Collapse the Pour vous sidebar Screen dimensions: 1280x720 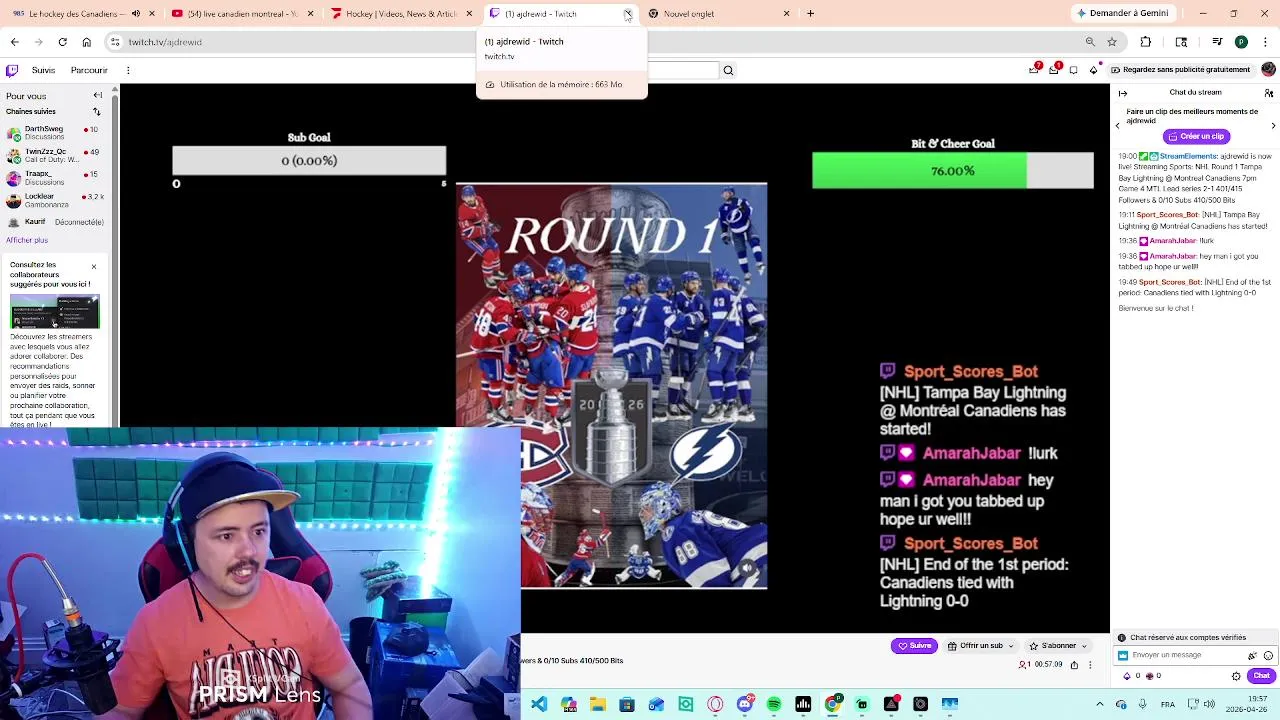pos(98,96)
